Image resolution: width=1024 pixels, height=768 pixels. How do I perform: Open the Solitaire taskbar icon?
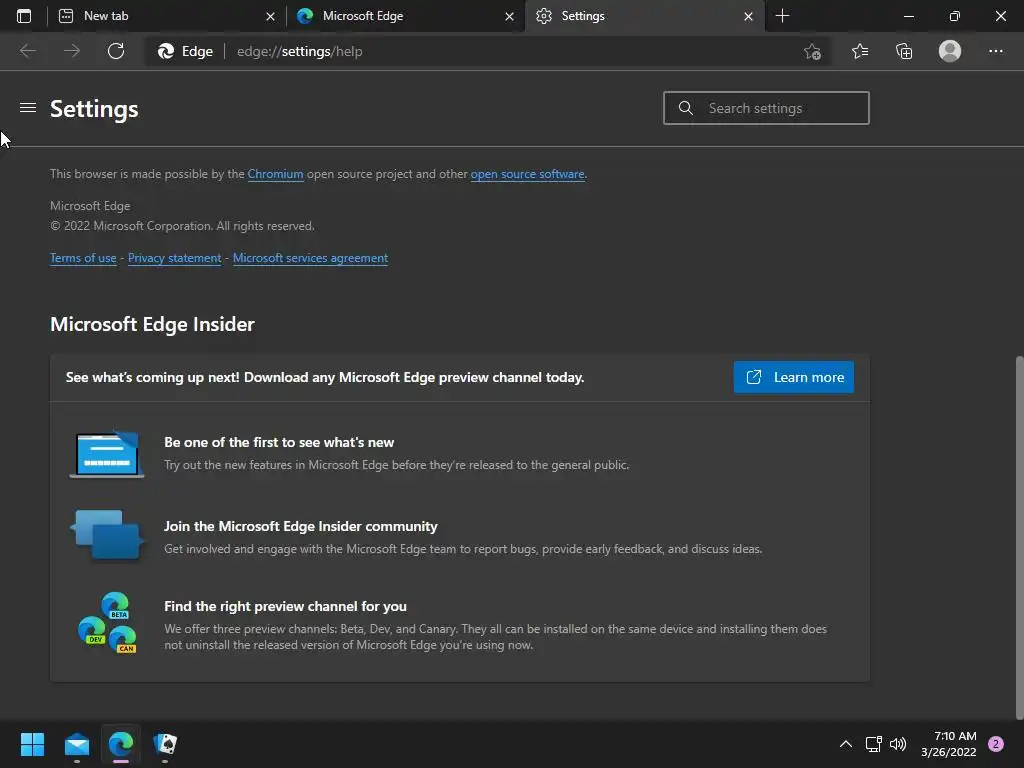(x=165, y=744)
